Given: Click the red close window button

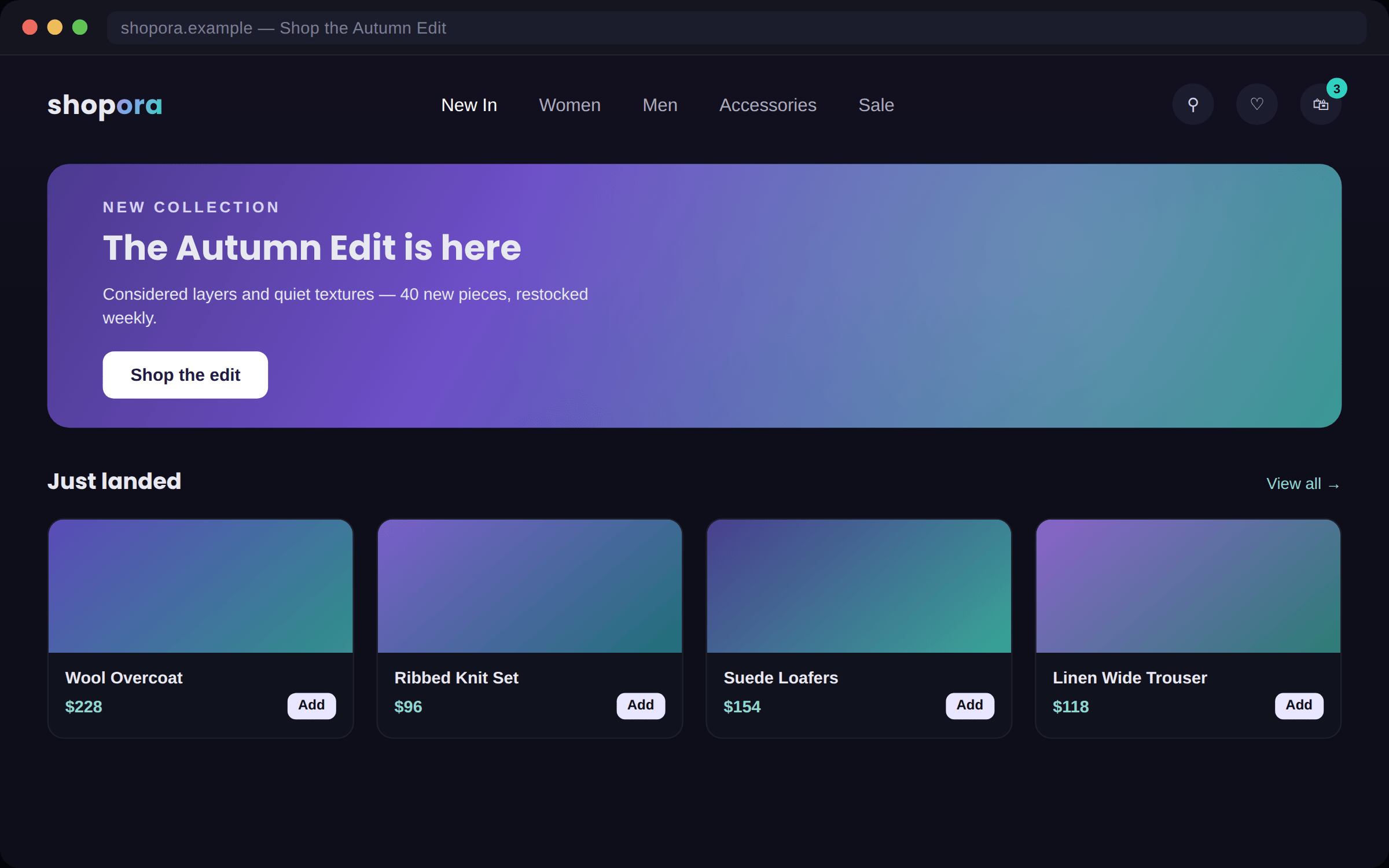Looking at the screenshot, I should tap(30, 27).
